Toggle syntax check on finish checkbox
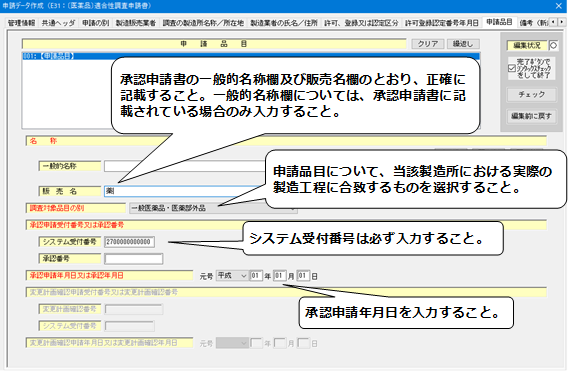Screen dimensions: 570x371 511,68
